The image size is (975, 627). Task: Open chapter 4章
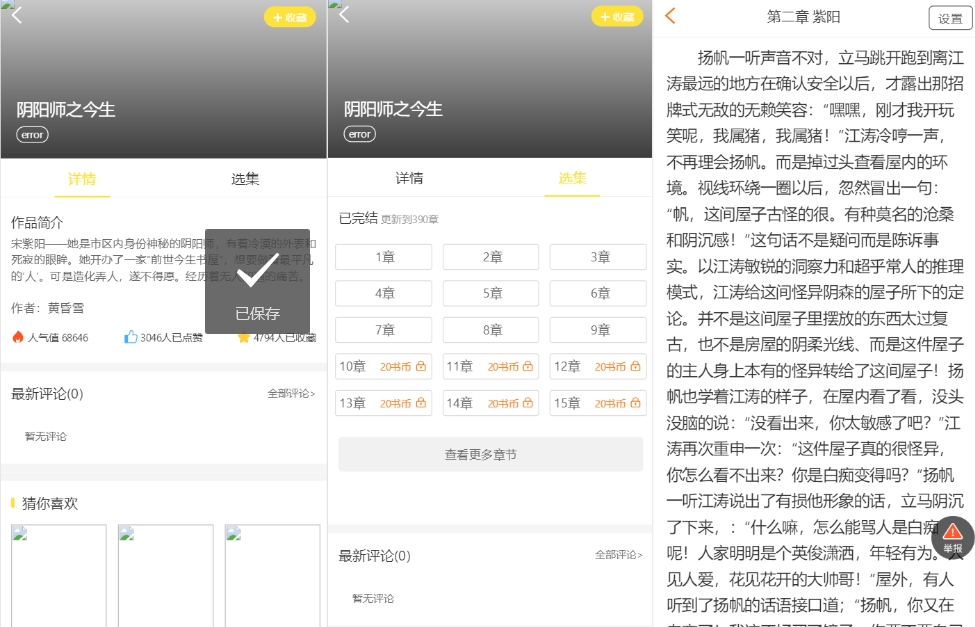pos(384,293)
